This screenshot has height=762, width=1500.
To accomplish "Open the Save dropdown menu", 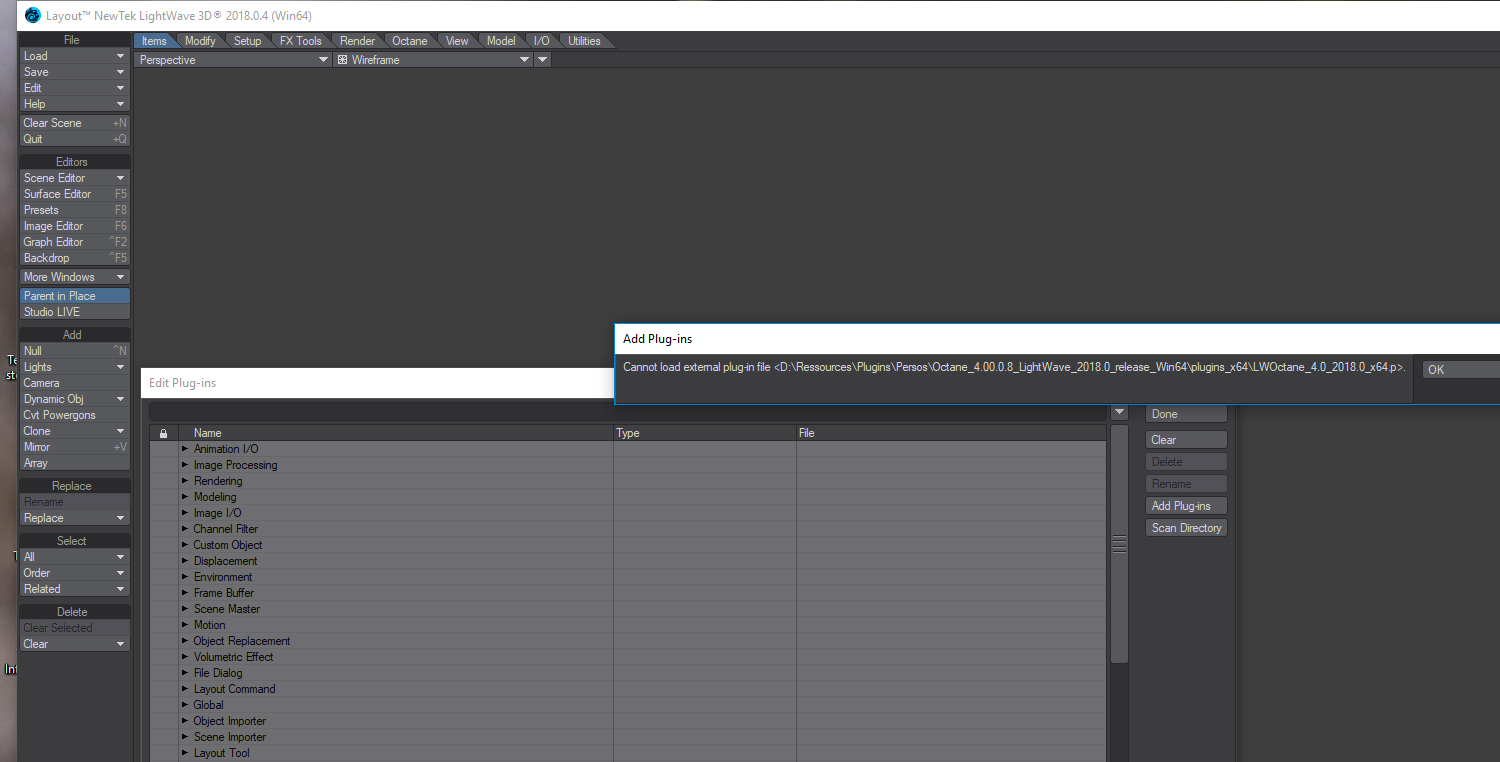I will 75,72.
